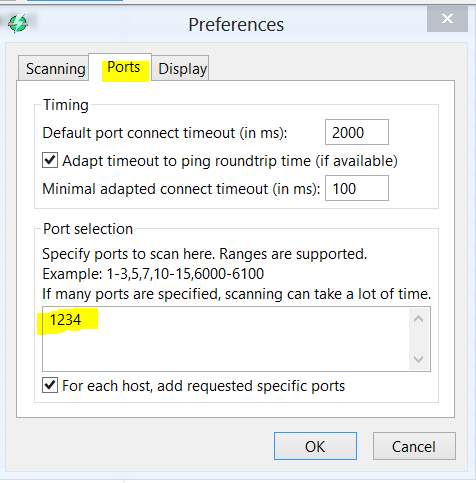Uncheck For each host add requested ports box
Viewport: 476px width, 483px height.
50,385
